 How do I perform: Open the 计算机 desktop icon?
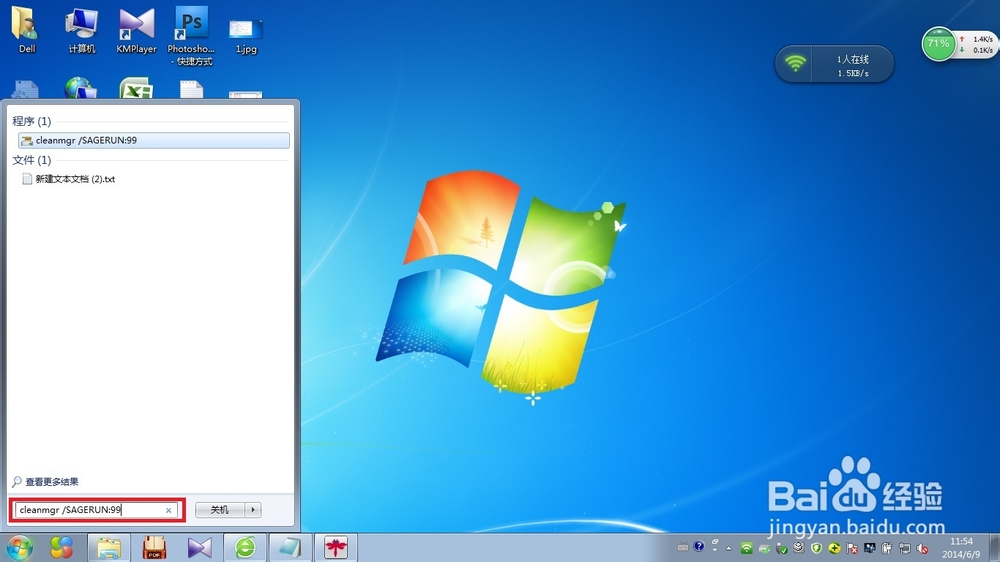pos(82,29)
